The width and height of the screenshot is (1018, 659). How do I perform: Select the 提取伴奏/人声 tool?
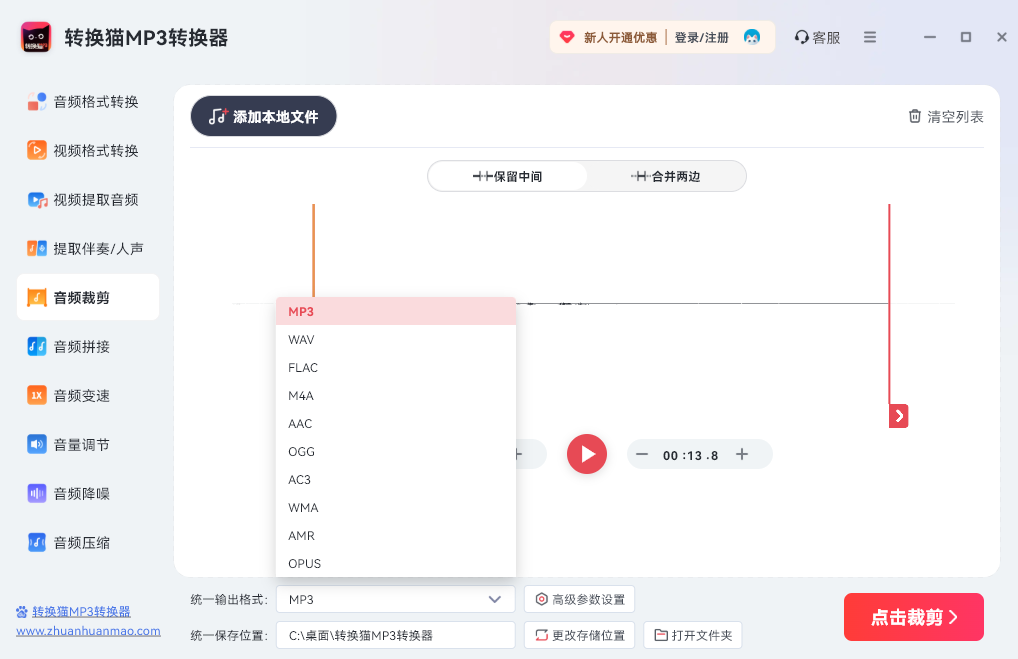[88, 248]
